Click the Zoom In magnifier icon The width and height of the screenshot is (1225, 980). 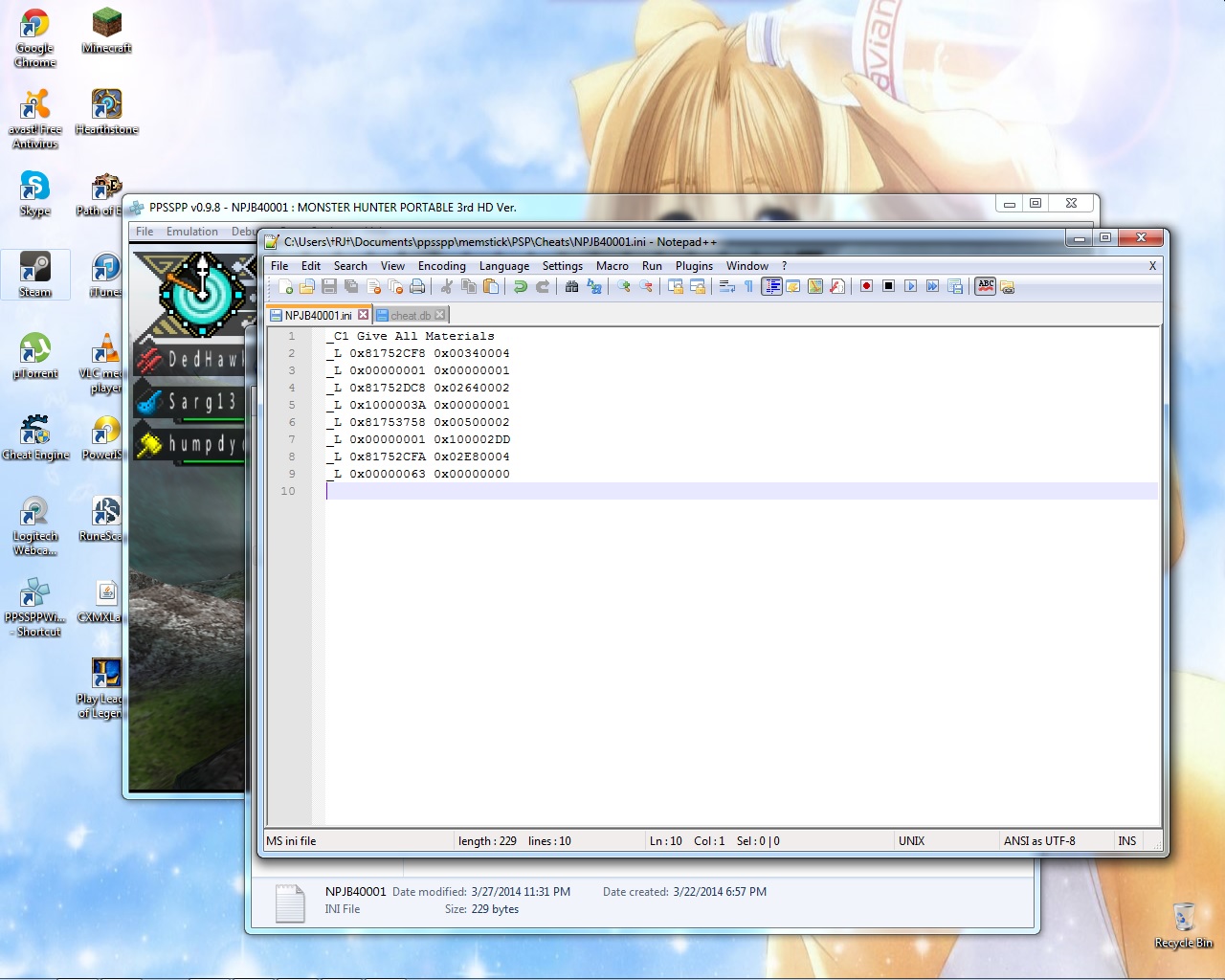(624, 286)
